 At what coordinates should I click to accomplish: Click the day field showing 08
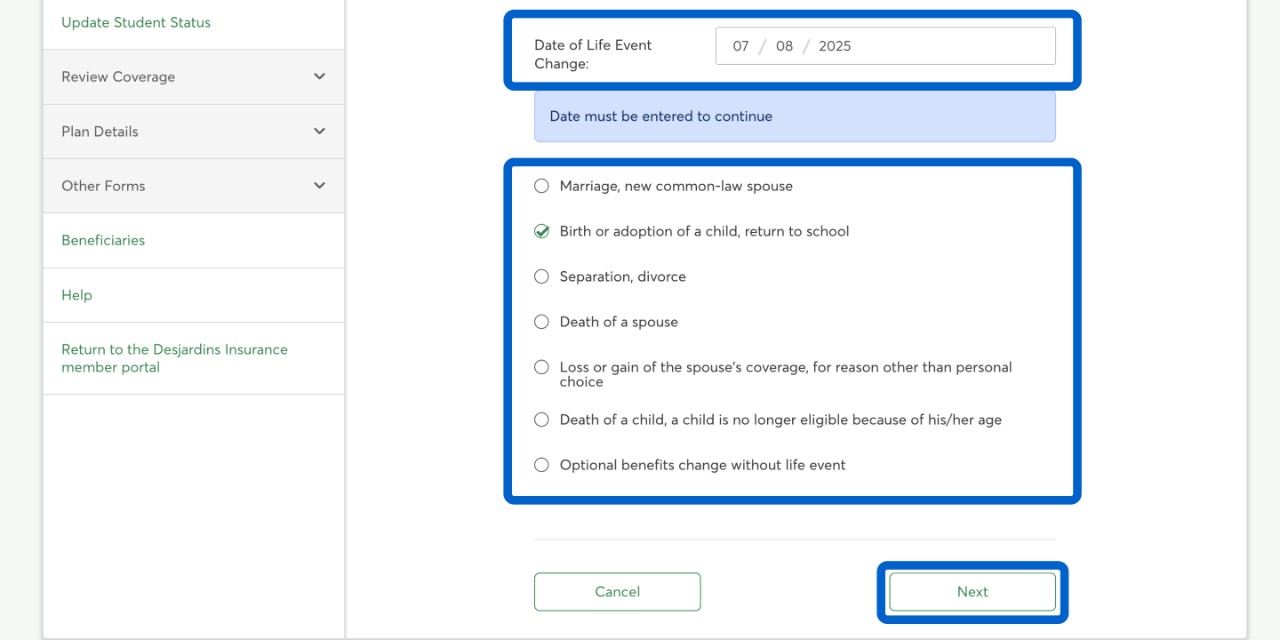pos(784,46)
